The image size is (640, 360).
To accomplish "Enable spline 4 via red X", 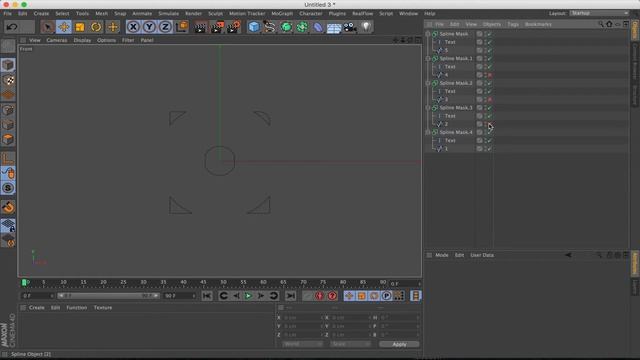I will (490, 75).
